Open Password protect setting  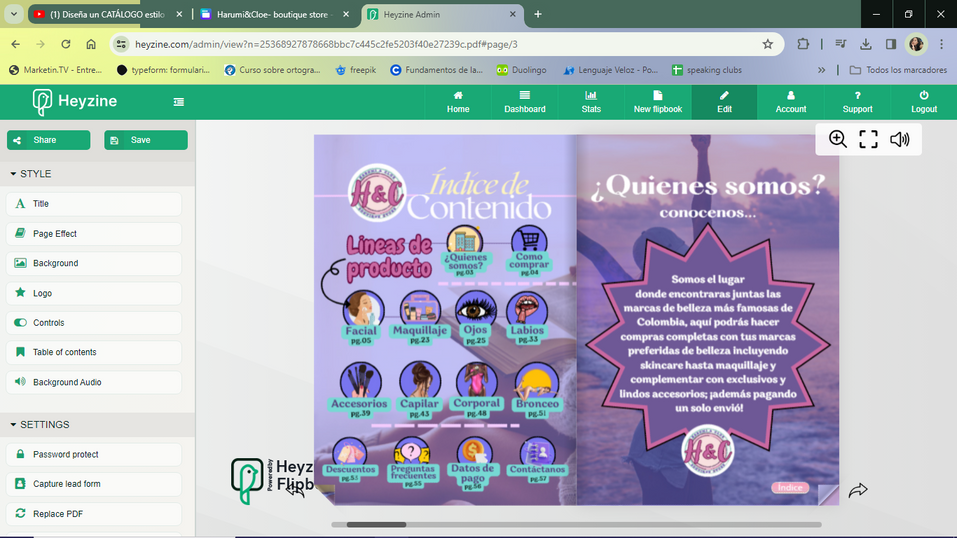95,454
